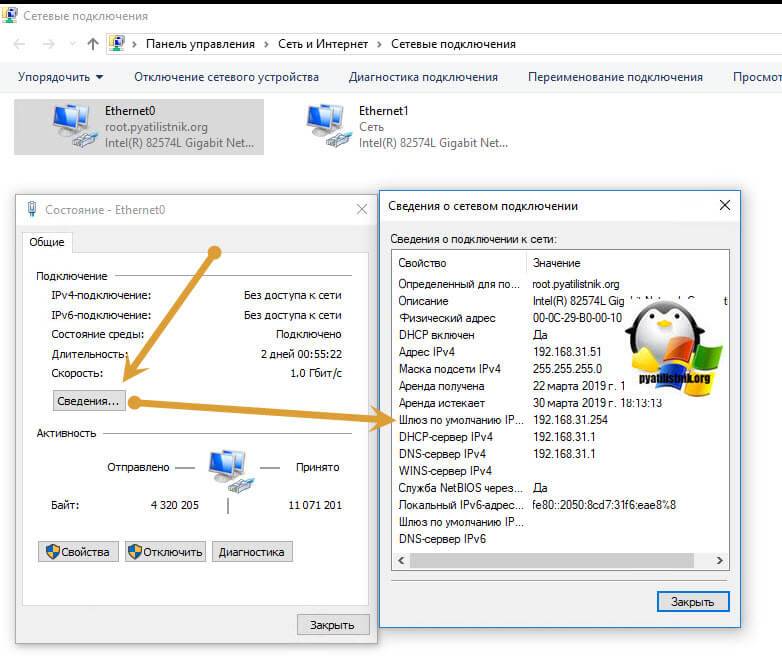Select the Ethernet0 network adapter icon
Image resolution: width=782 pixels, height=662 pixels.
[74, 126]
